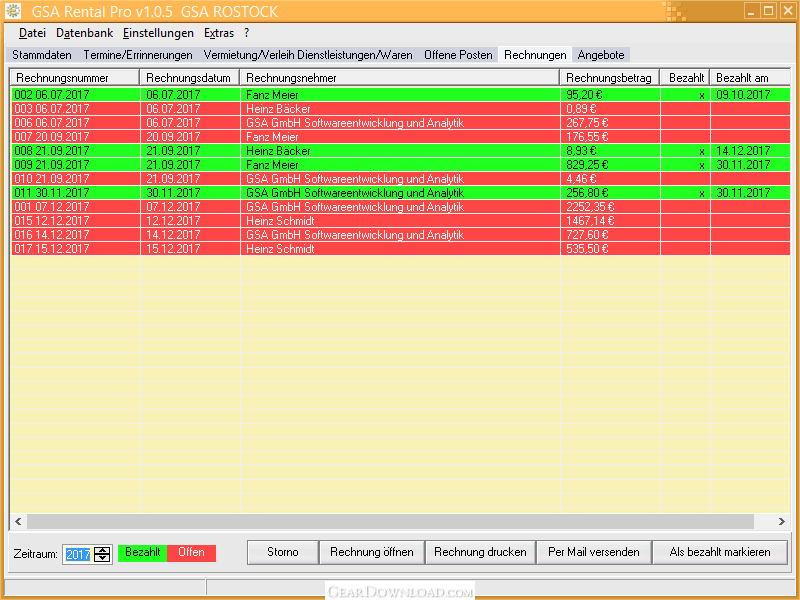Select invoice row 003 06.07.2017
The height and width of the screenshot is (600, 800).
pos(401,109)
